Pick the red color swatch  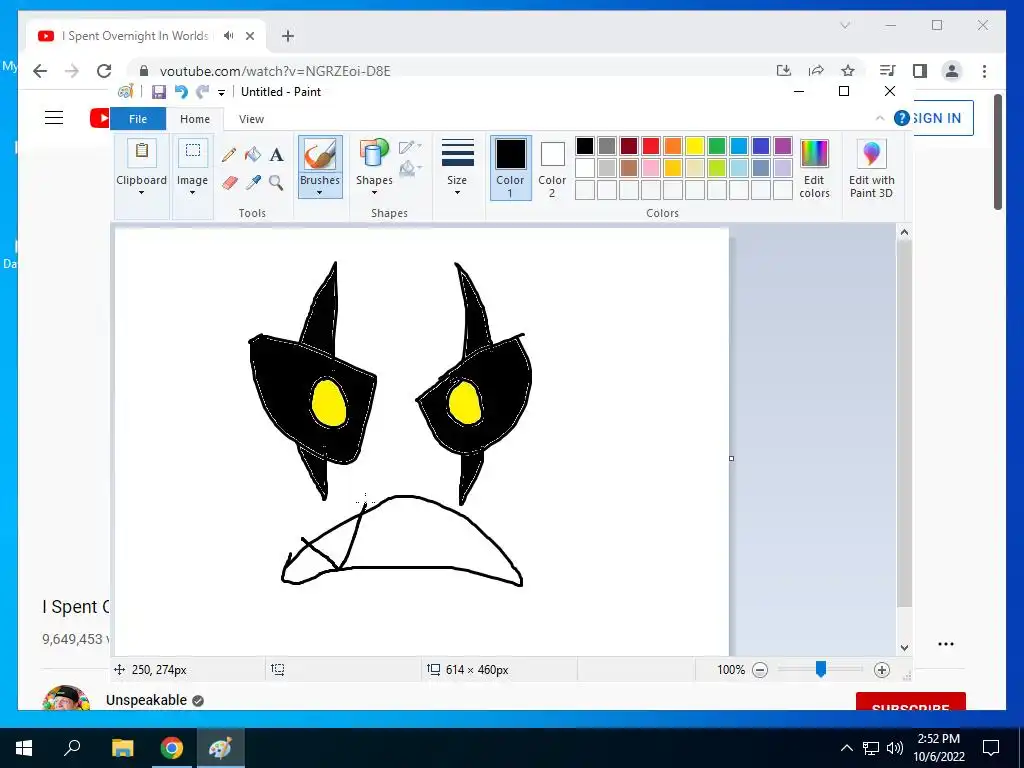[650, 146]
